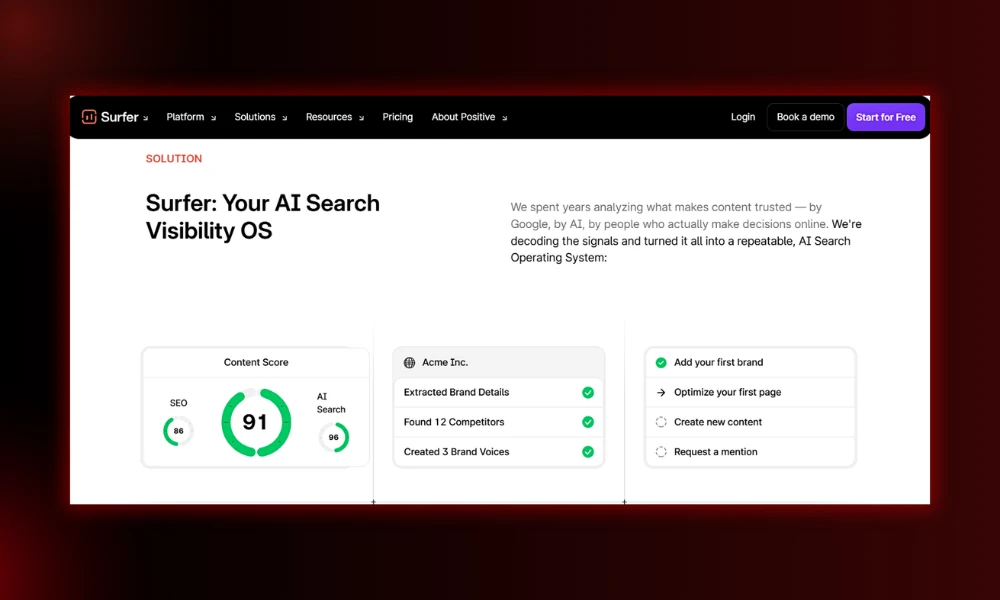
Task: Click the Surfer logo icon
Action: click(x=89, y=117)
